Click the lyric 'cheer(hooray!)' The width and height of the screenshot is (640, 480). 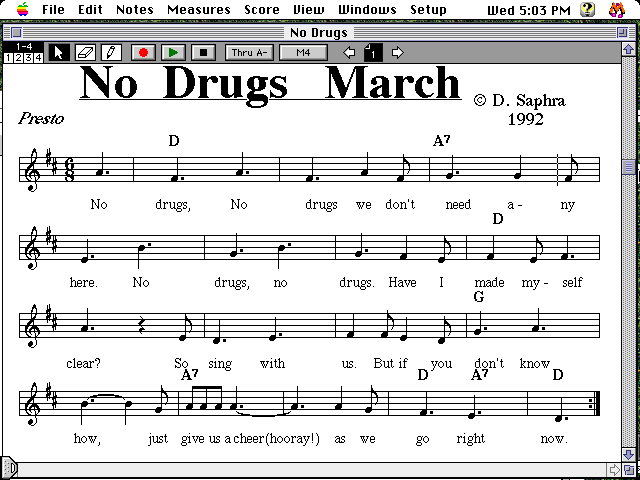click(x=277, y=439)
